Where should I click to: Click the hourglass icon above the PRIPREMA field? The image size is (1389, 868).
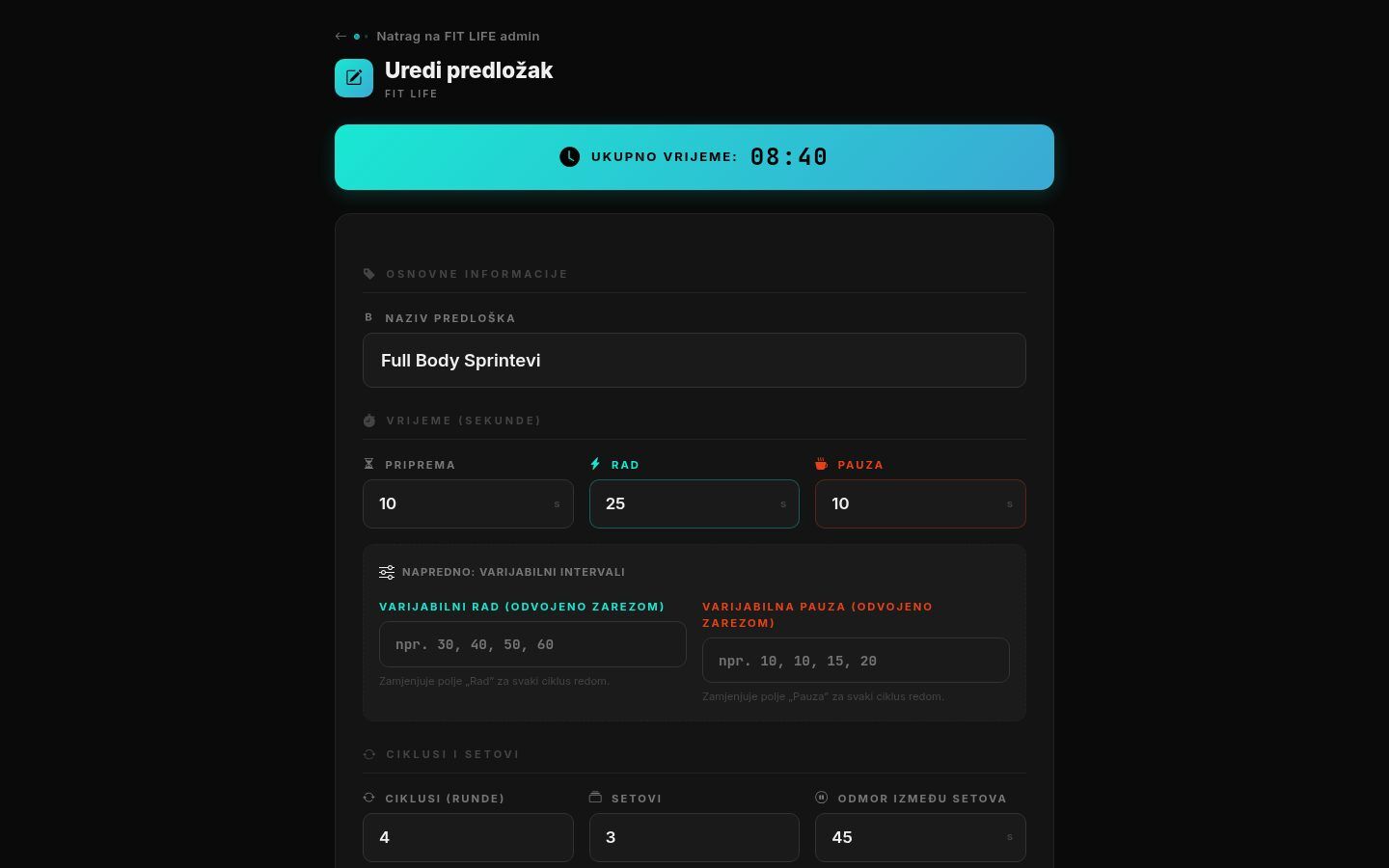368,463
